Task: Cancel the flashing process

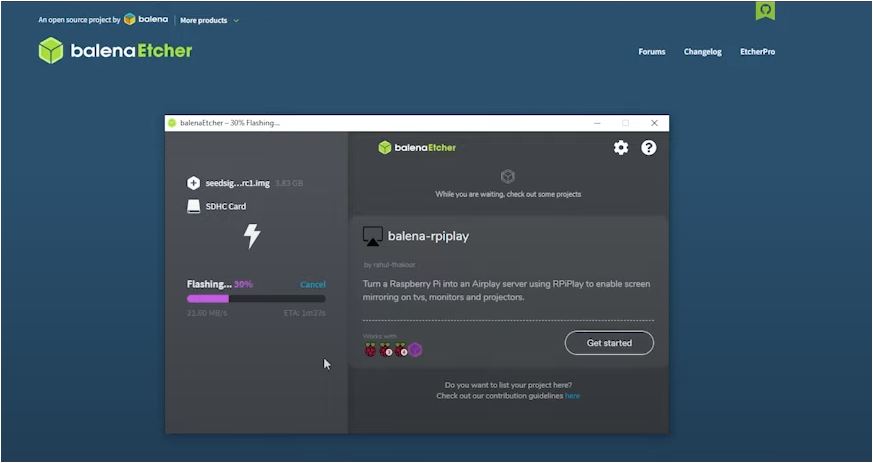Action: pyautogui.click(x=313, y=284)
